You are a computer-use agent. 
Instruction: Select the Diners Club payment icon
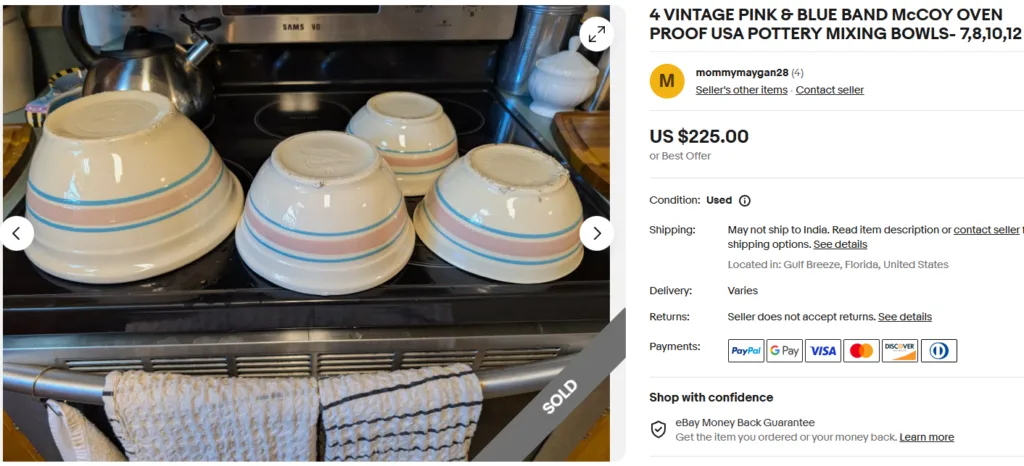pos(939,350)
